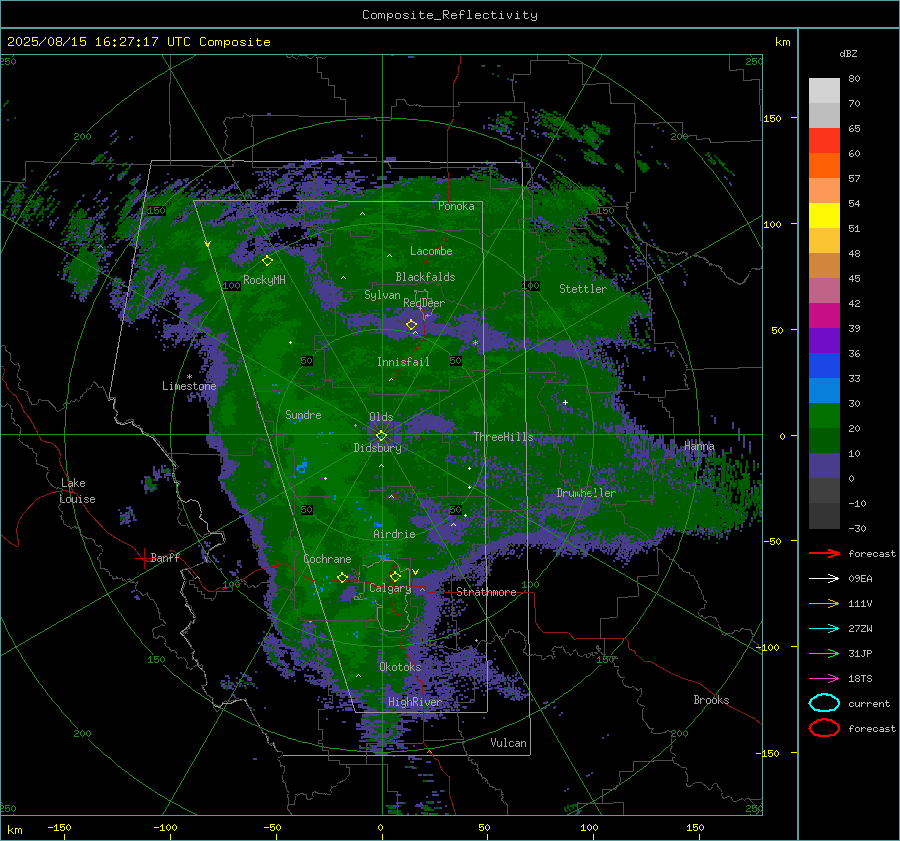
Task: Click the Brooks city label
Action: (x=711, y=700)
